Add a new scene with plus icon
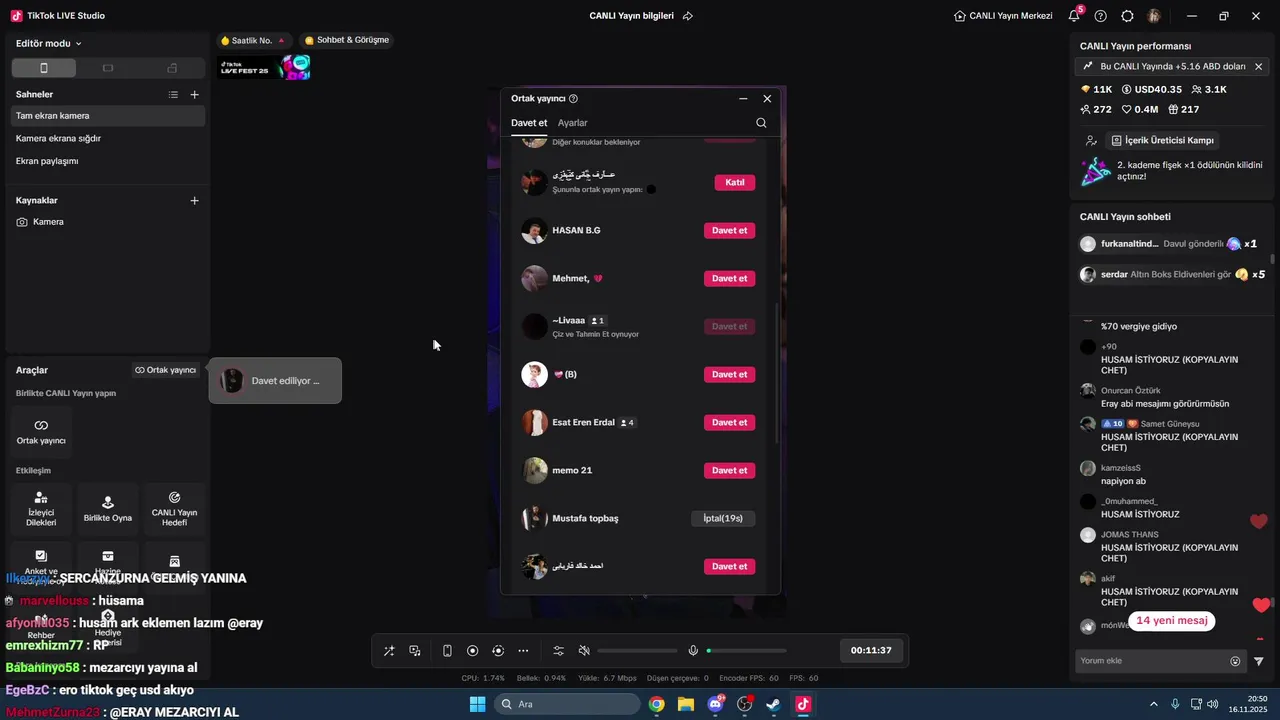Image resolution: width=1280 pixels, height=720 pixels. click(195, 95)
